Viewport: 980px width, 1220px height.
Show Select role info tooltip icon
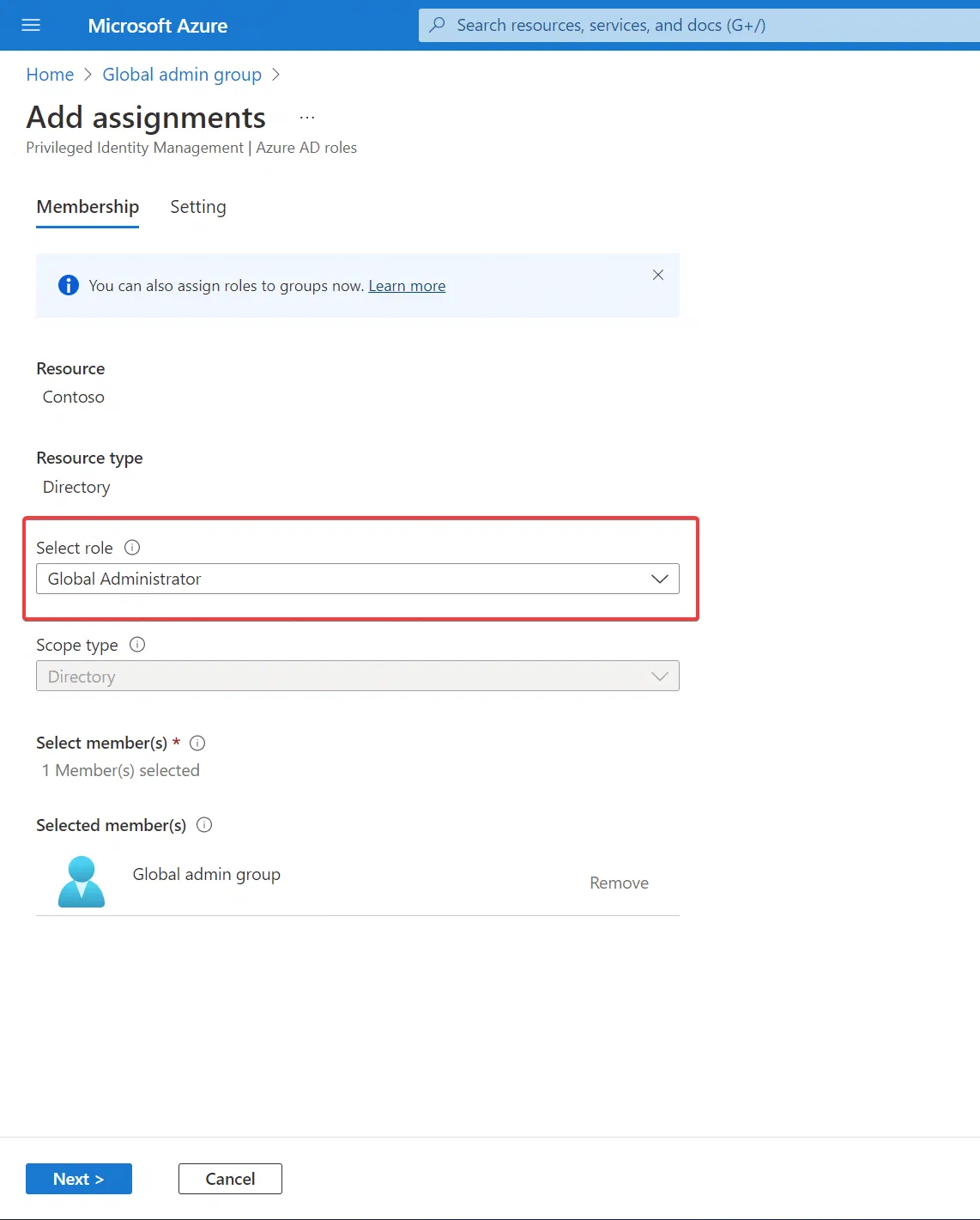pos(132,547)
